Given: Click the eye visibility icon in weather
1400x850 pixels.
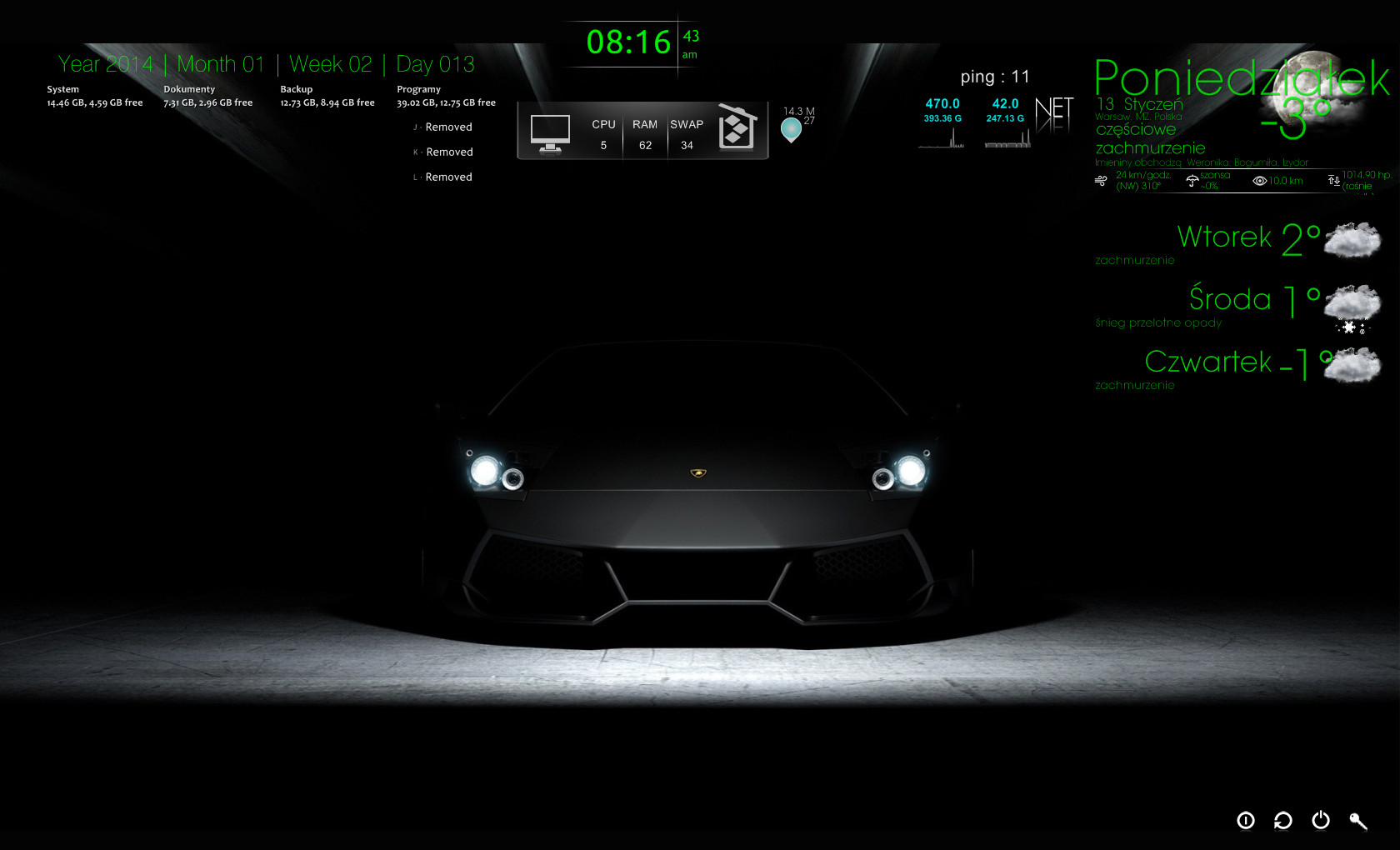Looking at the screenshot, I should point(1260,181).
